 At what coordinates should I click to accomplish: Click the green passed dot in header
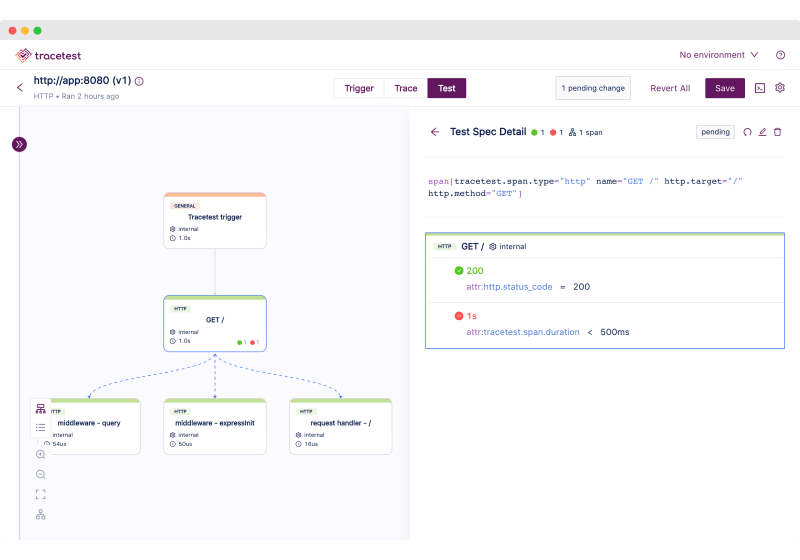click(x=534, y=133)
